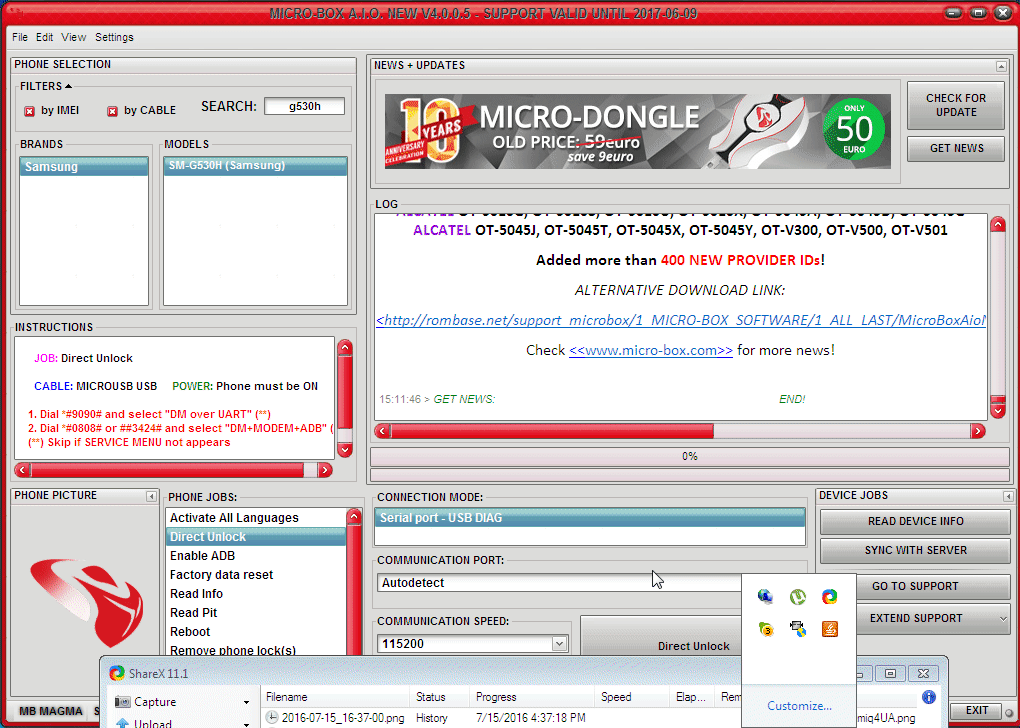Click the EXIT button

click(976, 710)
